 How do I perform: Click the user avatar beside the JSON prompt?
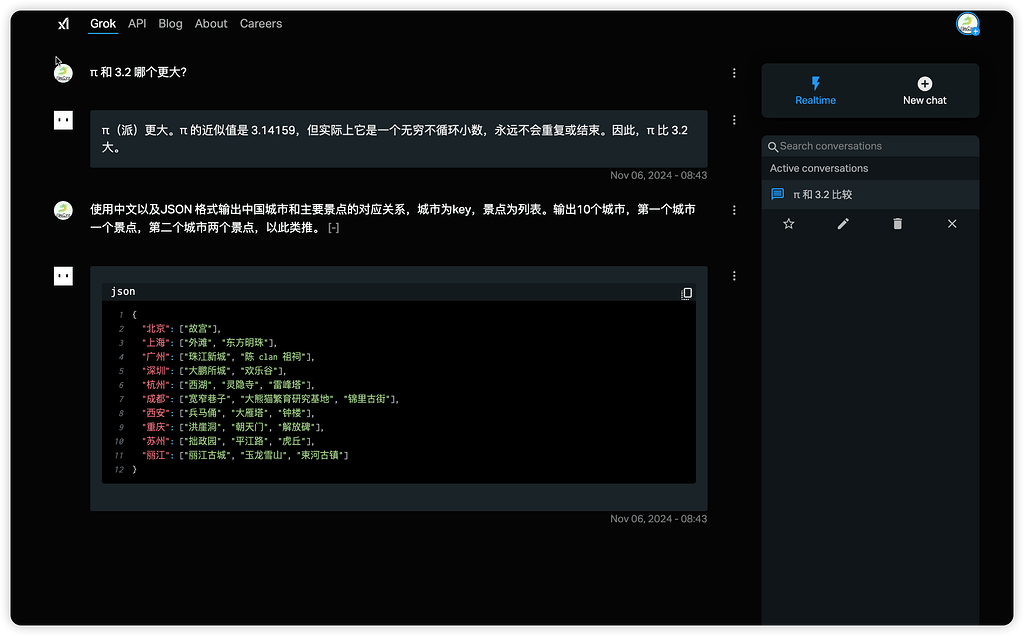pos(63,210)
